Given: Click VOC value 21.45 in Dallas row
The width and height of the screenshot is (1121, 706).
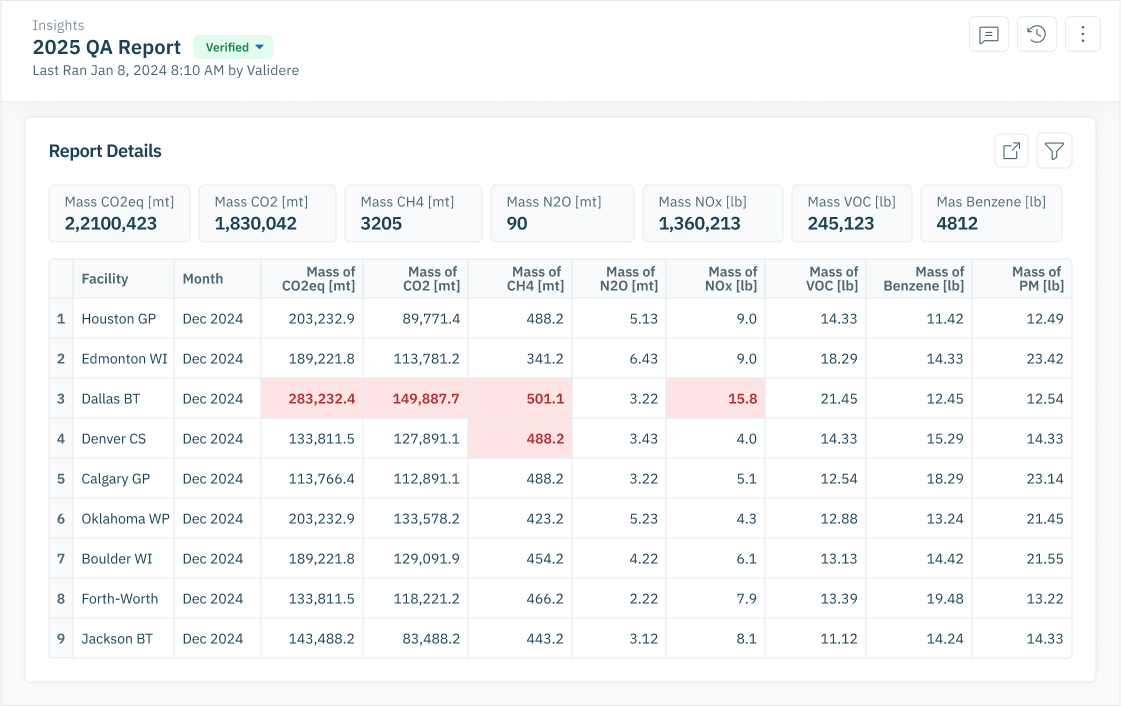Looking at the screenshot, I should (x=839, y=399).
